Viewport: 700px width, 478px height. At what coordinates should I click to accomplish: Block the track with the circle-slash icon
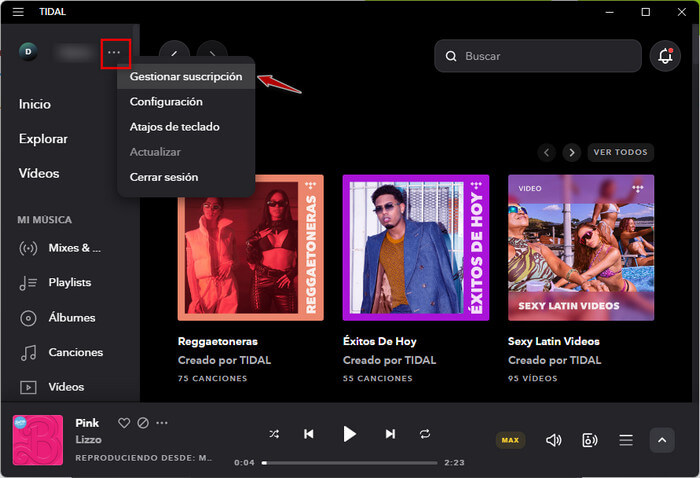[143, 423]
